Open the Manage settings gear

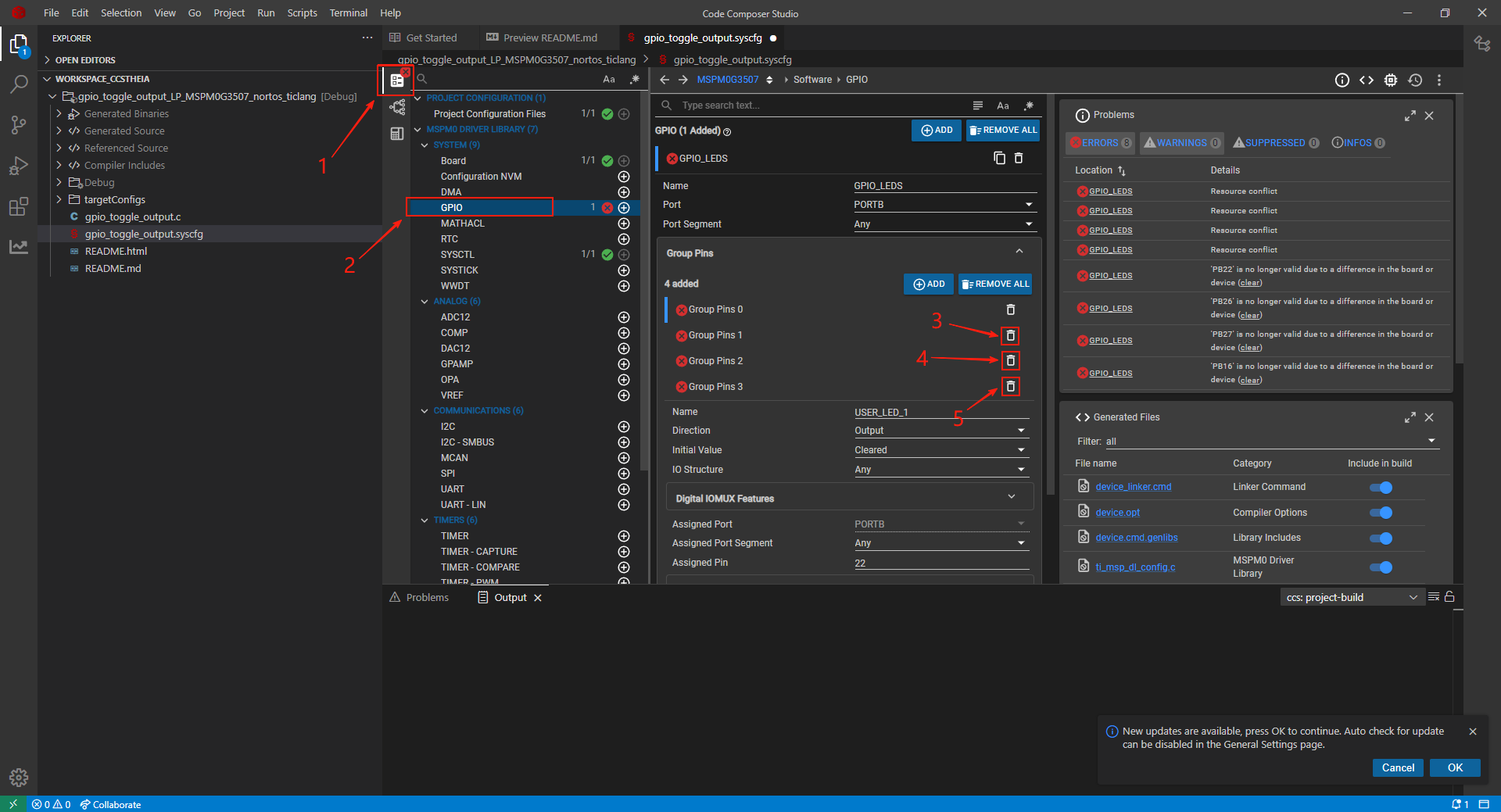point(19,778)
